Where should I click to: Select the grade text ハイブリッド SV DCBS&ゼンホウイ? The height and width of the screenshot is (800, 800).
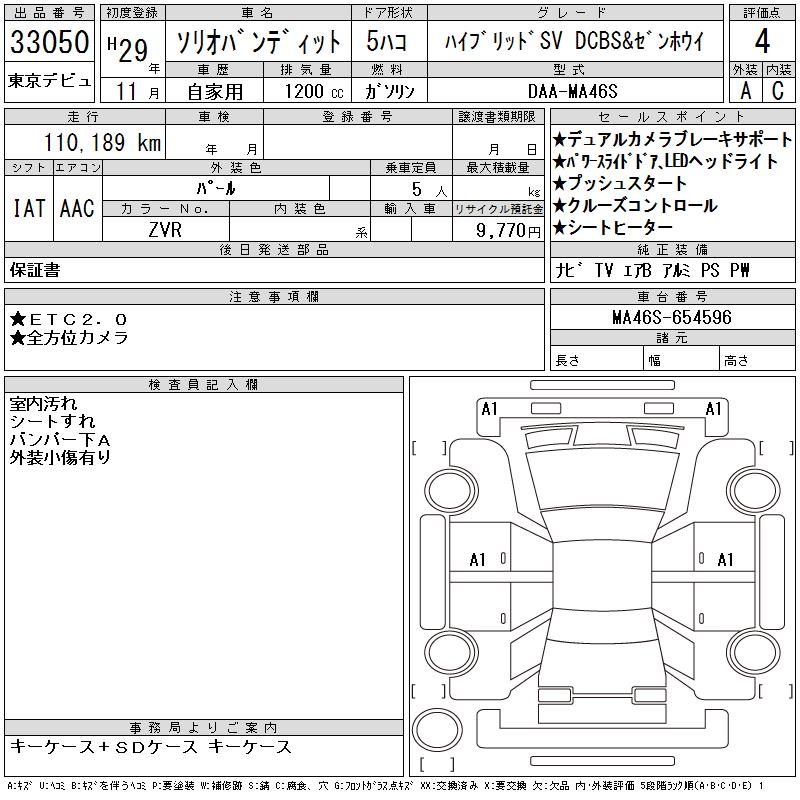pos(574,41)
